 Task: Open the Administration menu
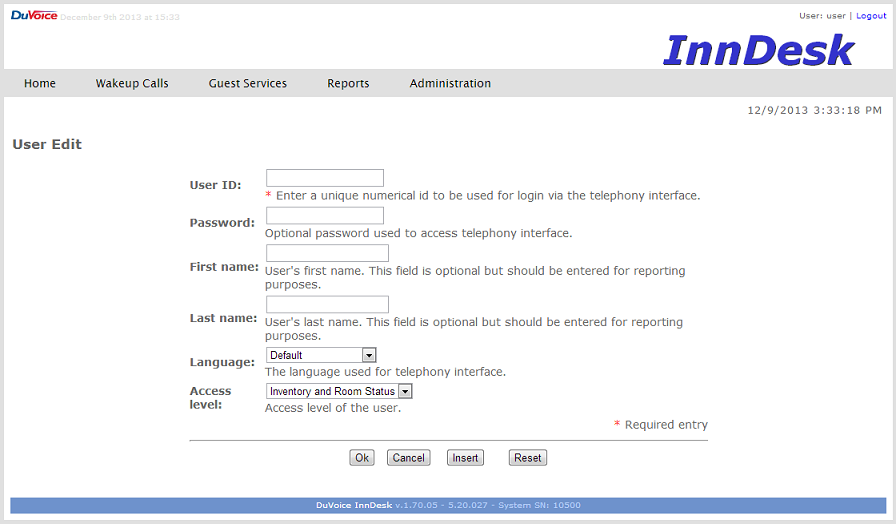[x=450, y=83]
